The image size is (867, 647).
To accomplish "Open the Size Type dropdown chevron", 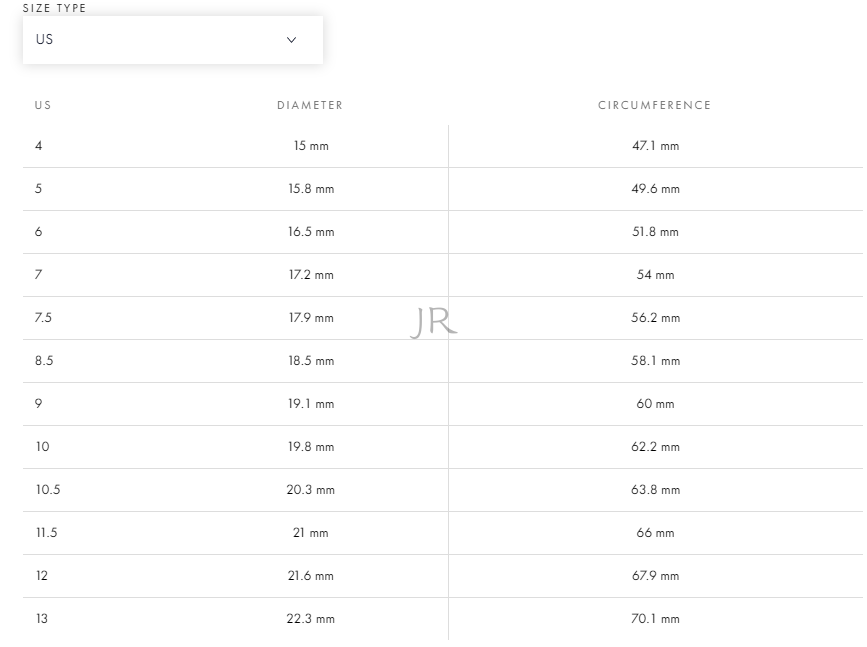I will click(x=291, y=40).
